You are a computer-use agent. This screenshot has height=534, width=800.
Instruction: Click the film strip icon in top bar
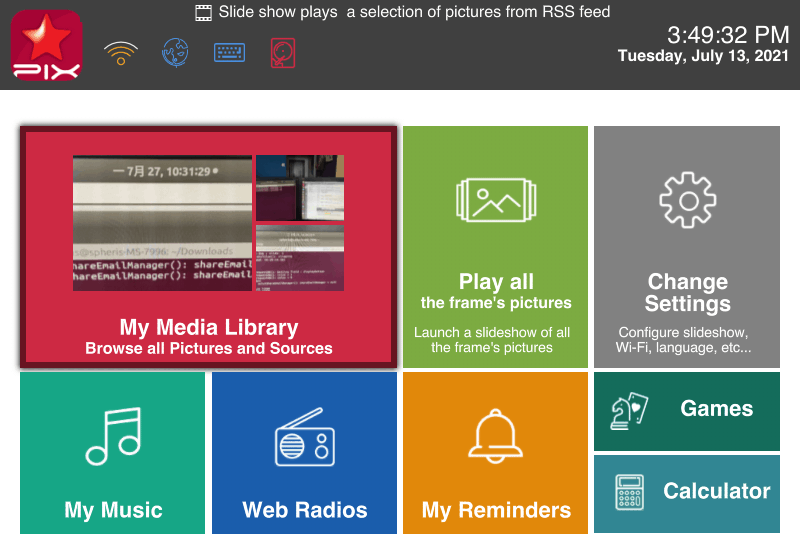pyautogui.click(x=204, y=13)
